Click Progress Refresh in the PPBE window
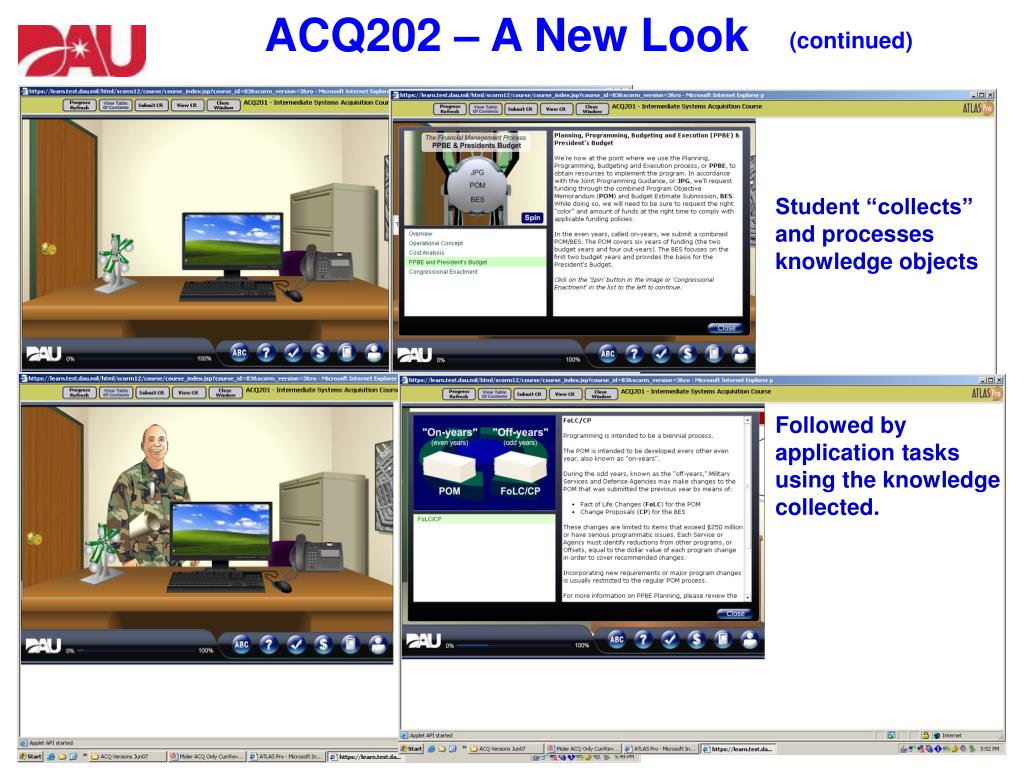 point(450,109)
